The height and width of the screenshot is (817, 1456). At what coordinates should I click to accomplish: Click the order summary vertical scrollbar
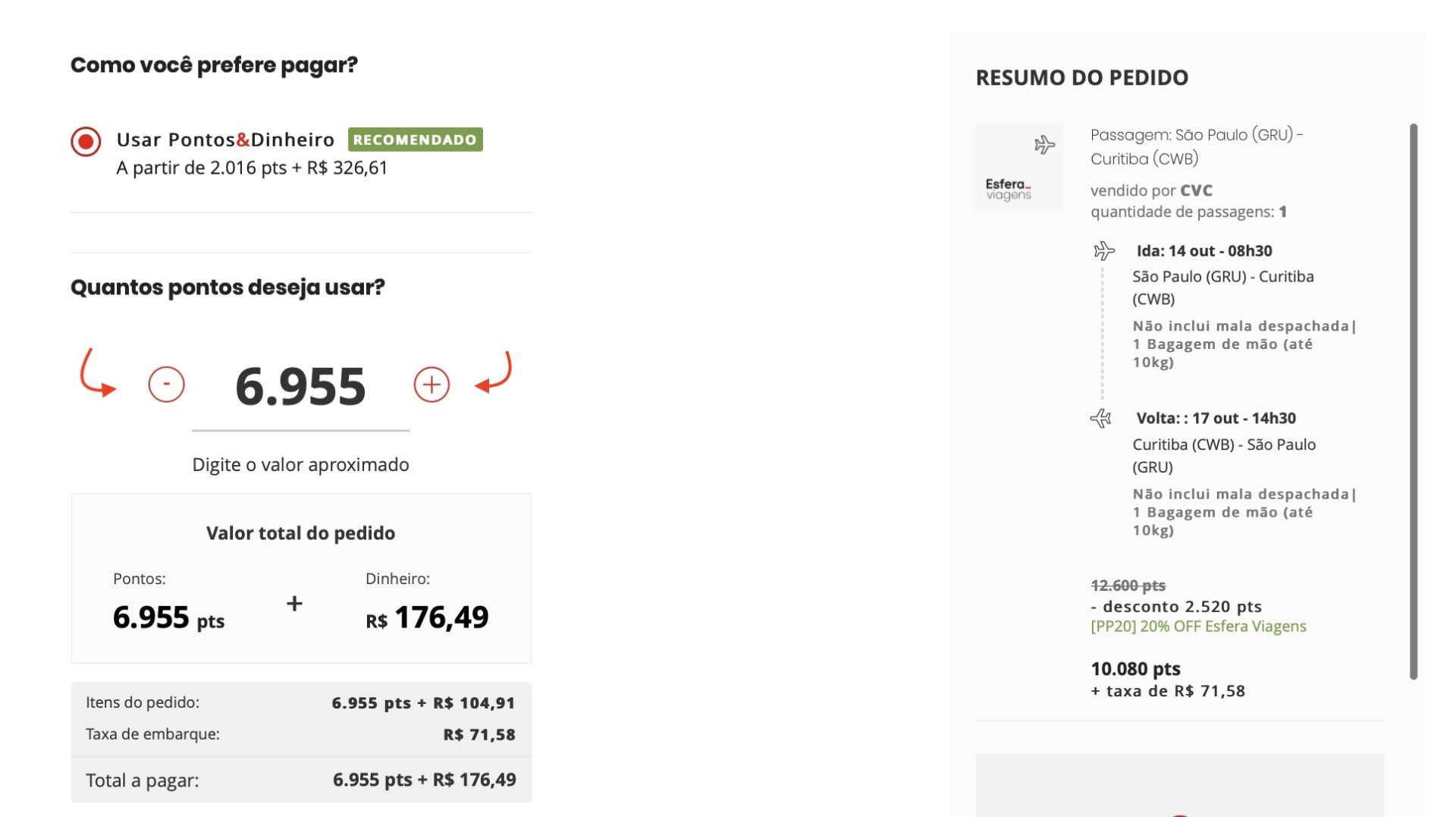pos(1413,401)
